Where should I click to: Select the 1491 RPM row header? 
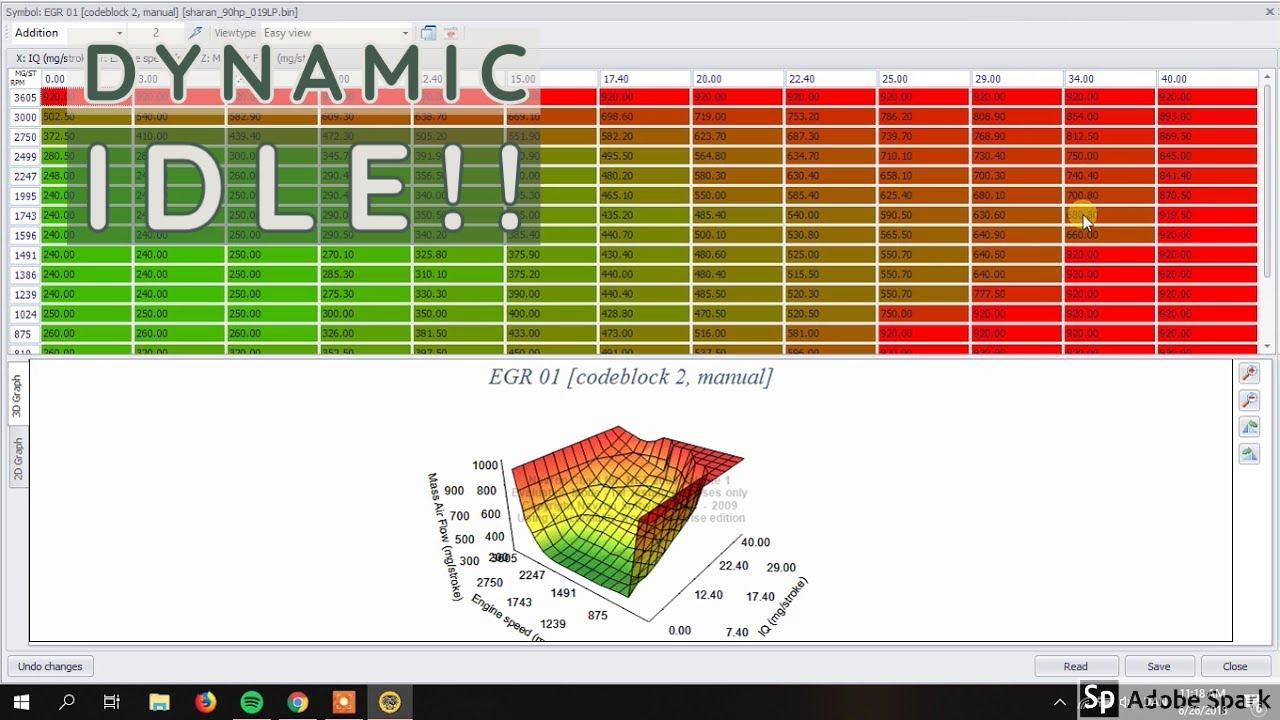[x=24, y=255]
